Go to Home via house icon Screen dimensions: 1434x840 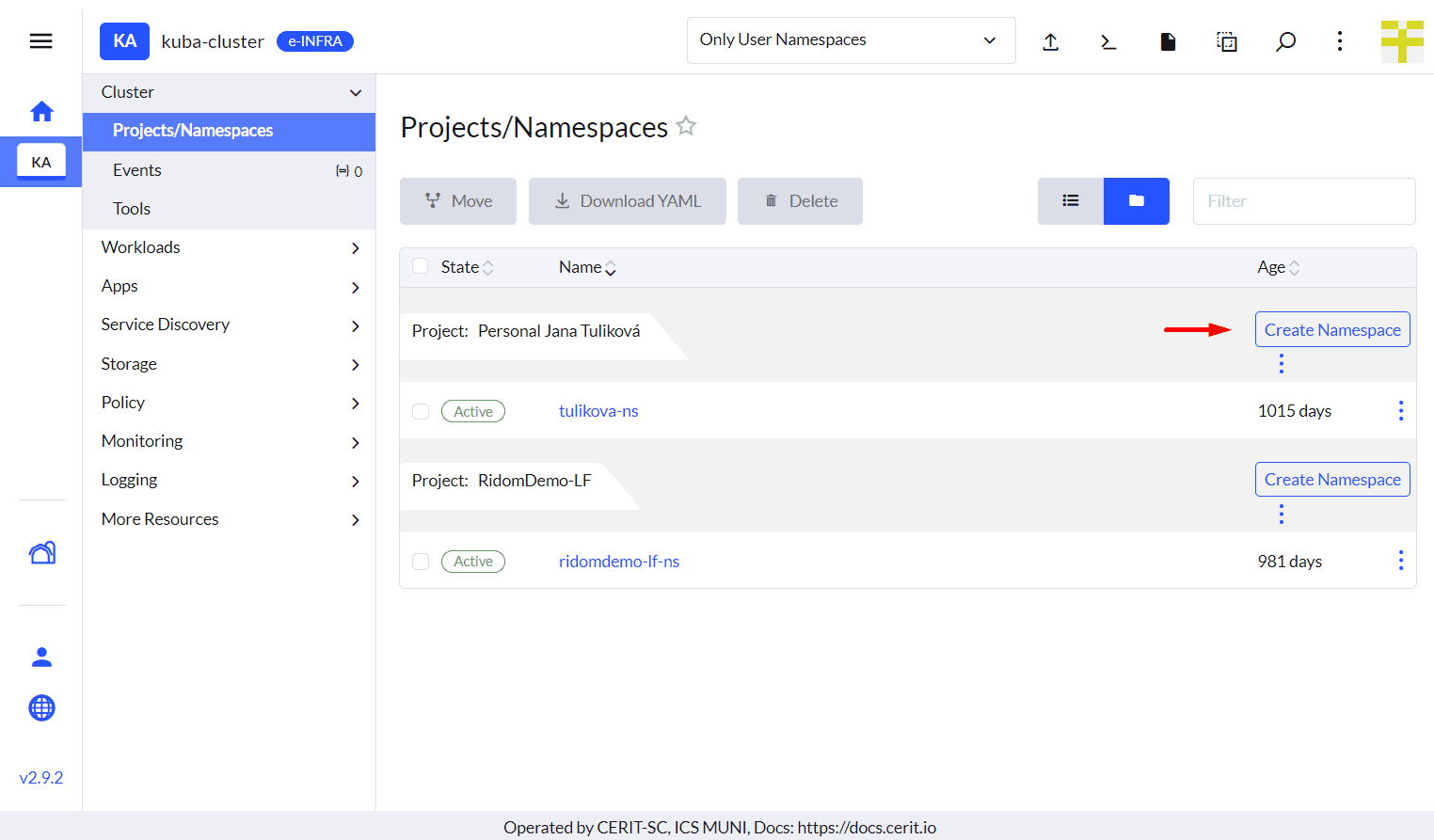(x=41, y=112)
